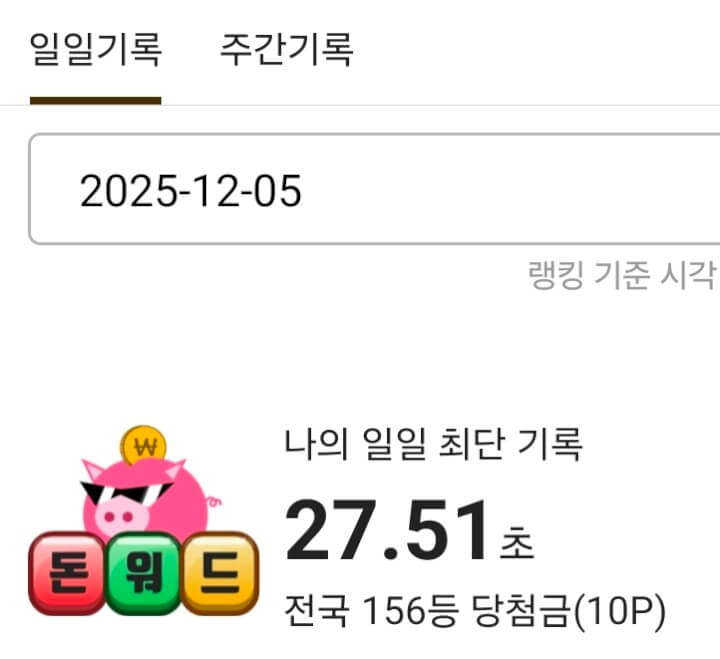Click the yellow 드 letter block

[220, 573]
